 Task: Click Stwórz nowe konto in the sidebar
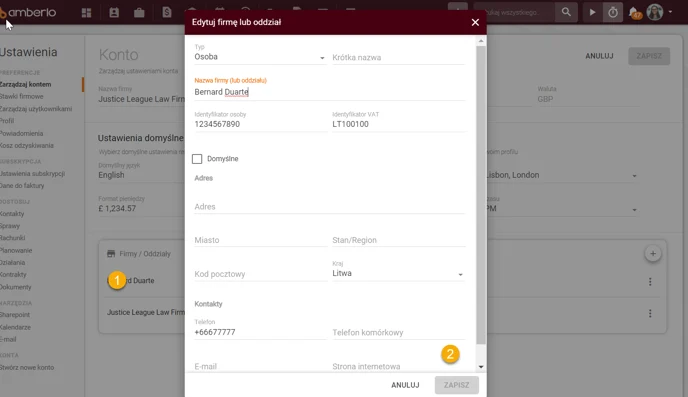click(x=27, y=368)
